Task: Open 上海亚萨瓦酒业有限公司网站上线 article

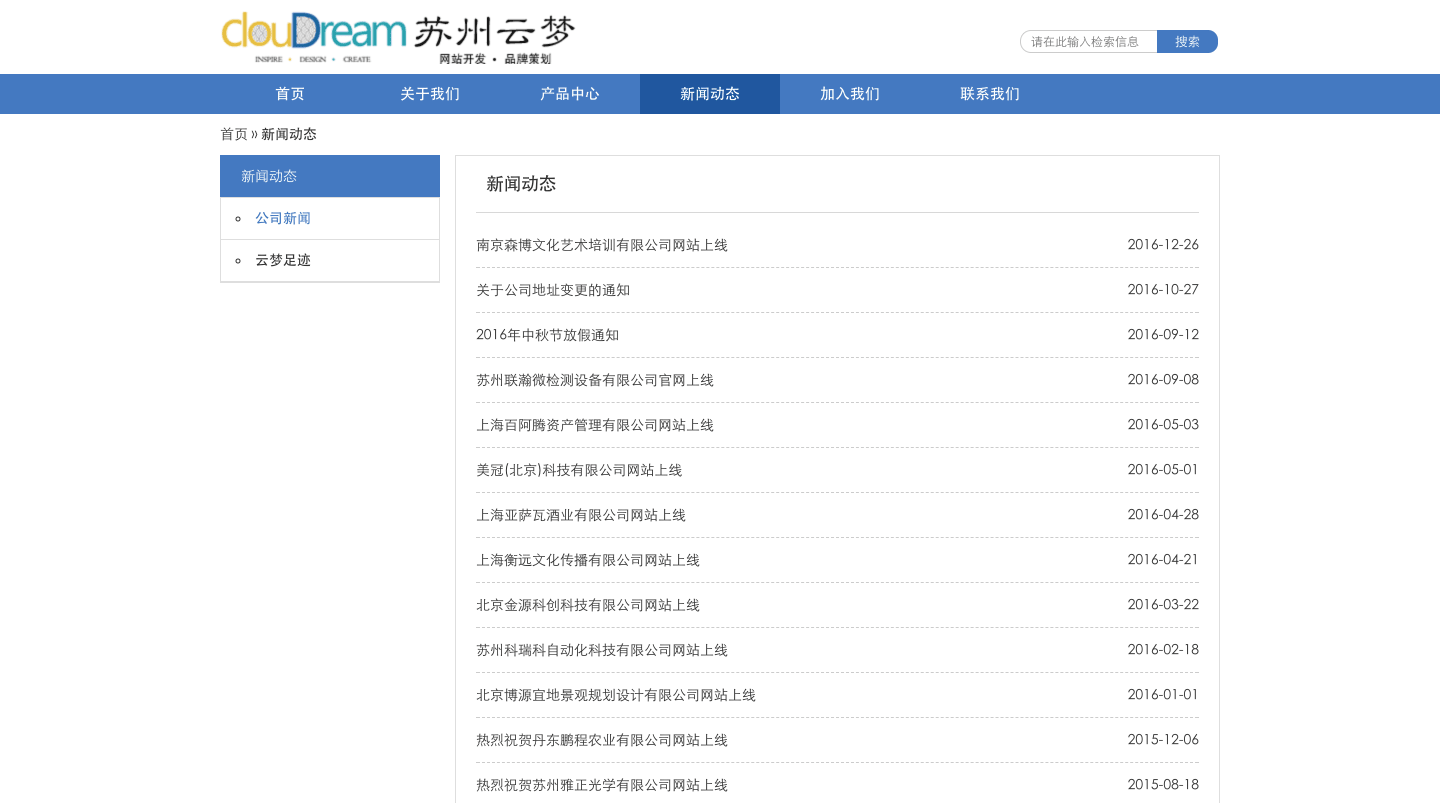Action: point(581,515)
